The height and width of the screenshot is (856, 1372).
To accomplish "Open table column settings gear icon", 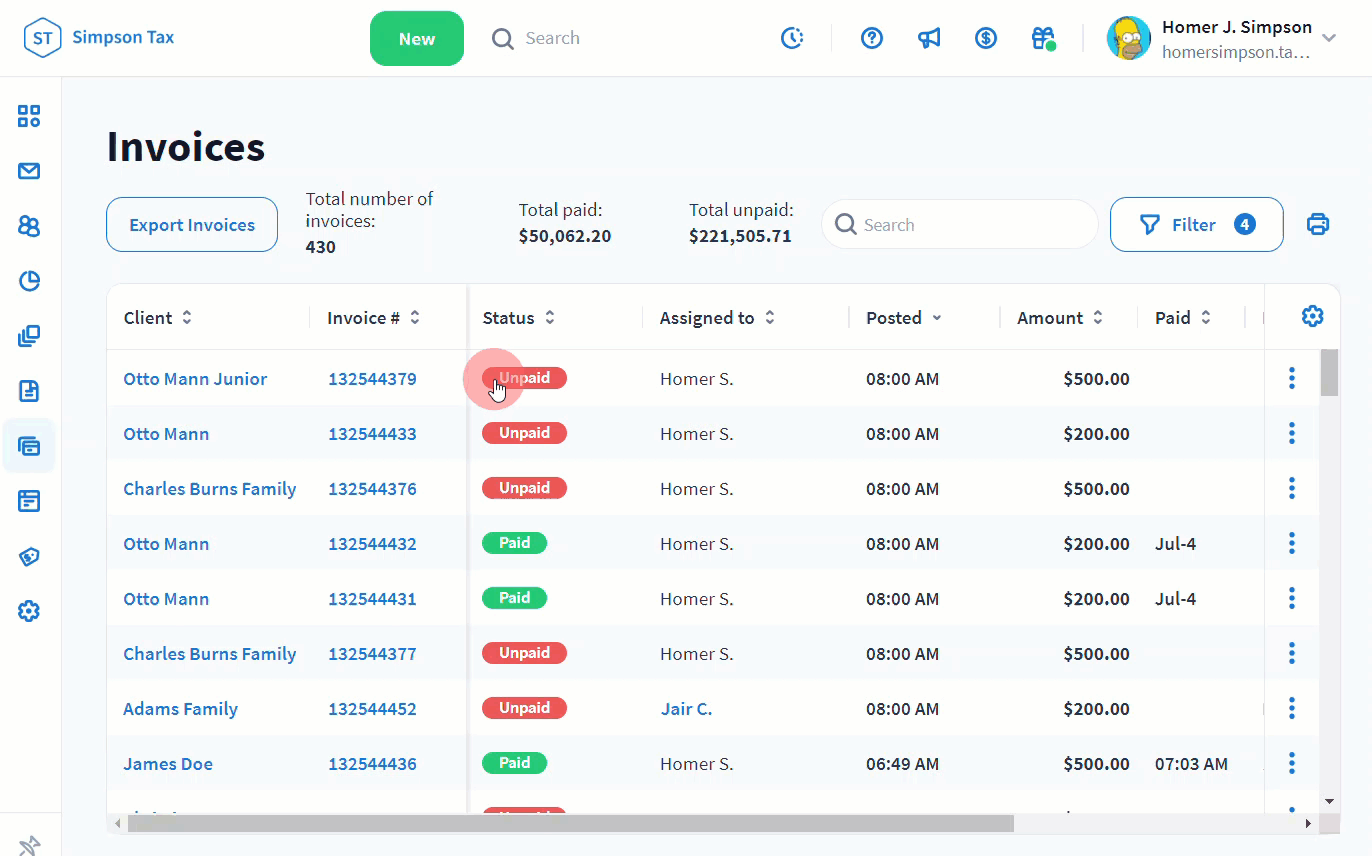I will click(1312, 317).
